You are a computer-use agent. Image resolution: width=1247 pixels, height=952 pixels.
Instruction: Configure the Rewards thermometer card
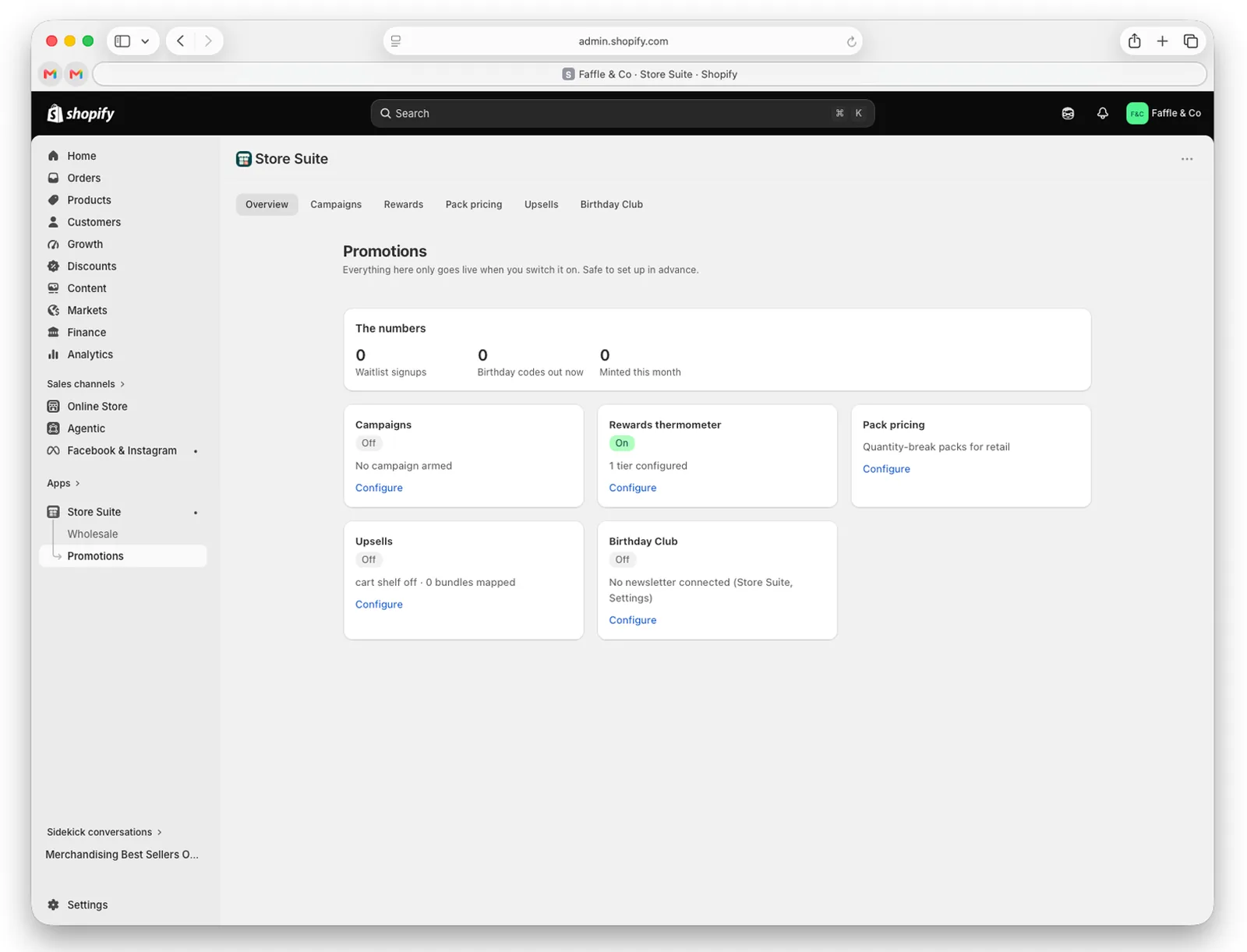[633, 488]
